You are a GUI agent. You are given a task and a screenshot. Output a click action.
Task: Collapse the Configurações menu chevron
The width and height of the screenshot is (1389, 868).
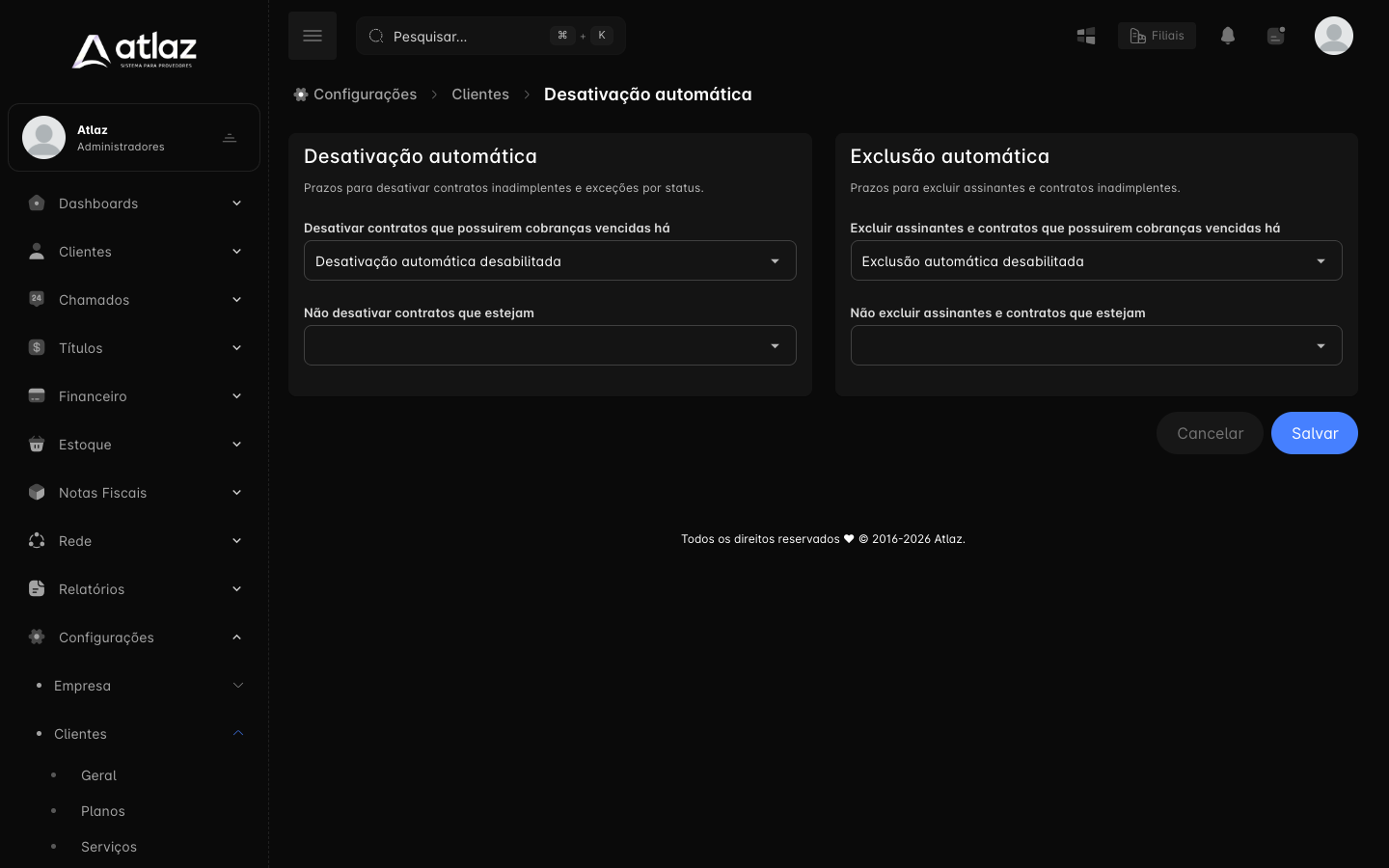click(236, 637)
